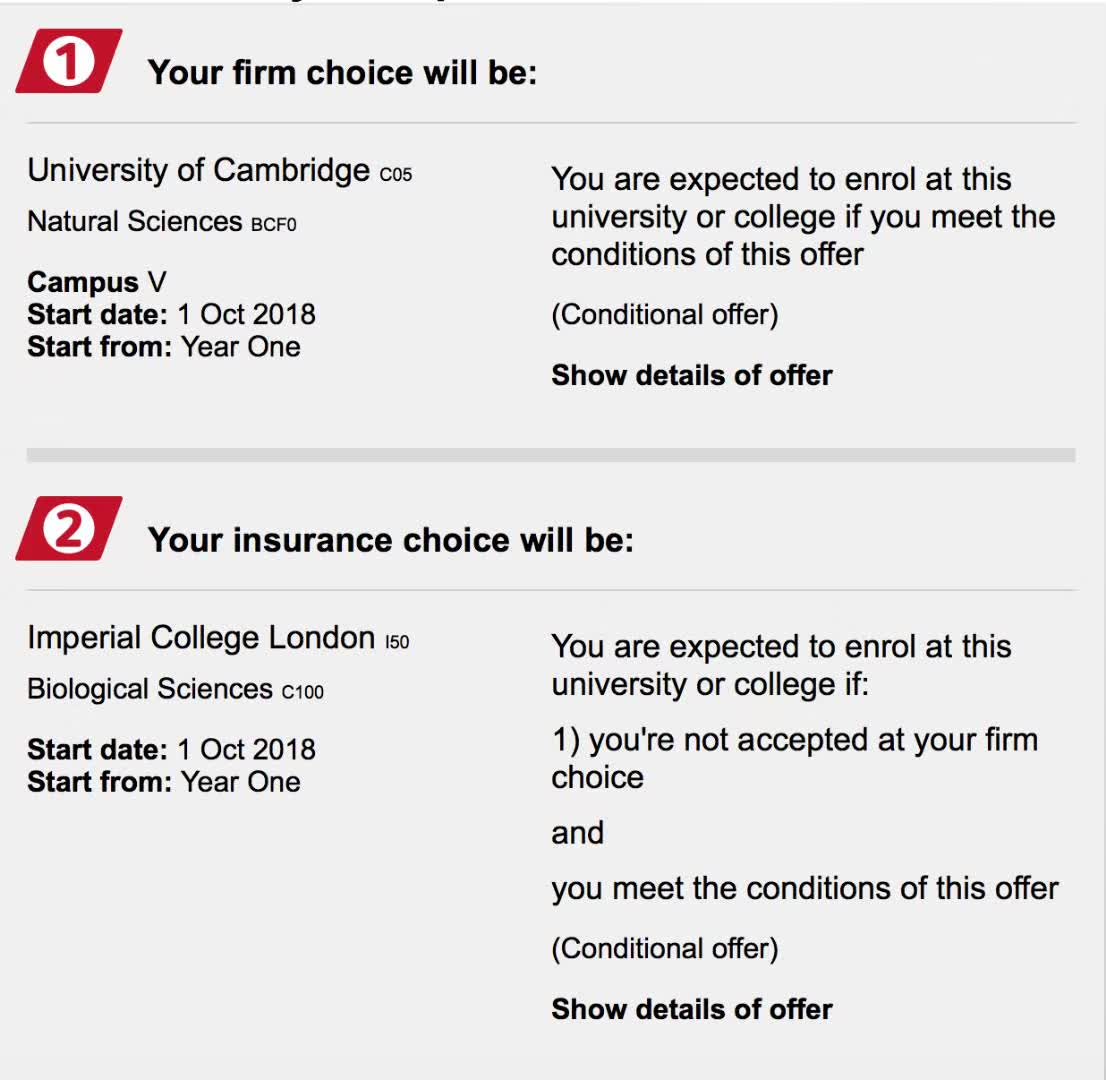1106x1080 pixels.
Task: Click the Start date under Biological Sciences
Action: [x=171, y=750]
